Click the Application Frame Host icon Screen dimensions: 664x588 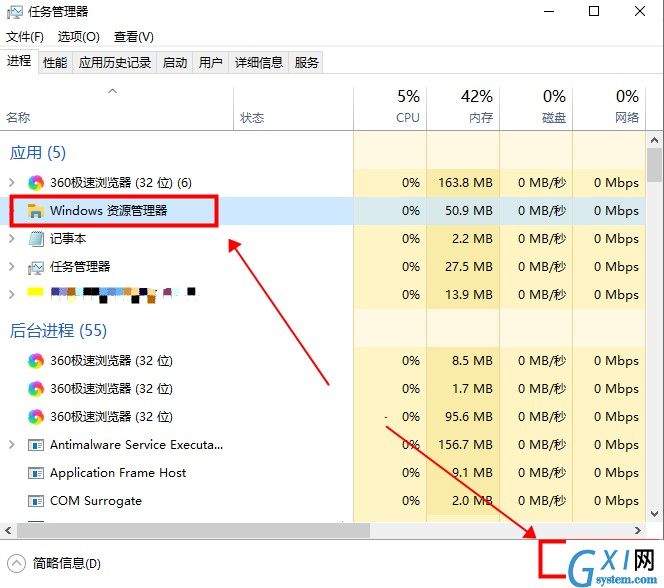(x=36, y=473)
